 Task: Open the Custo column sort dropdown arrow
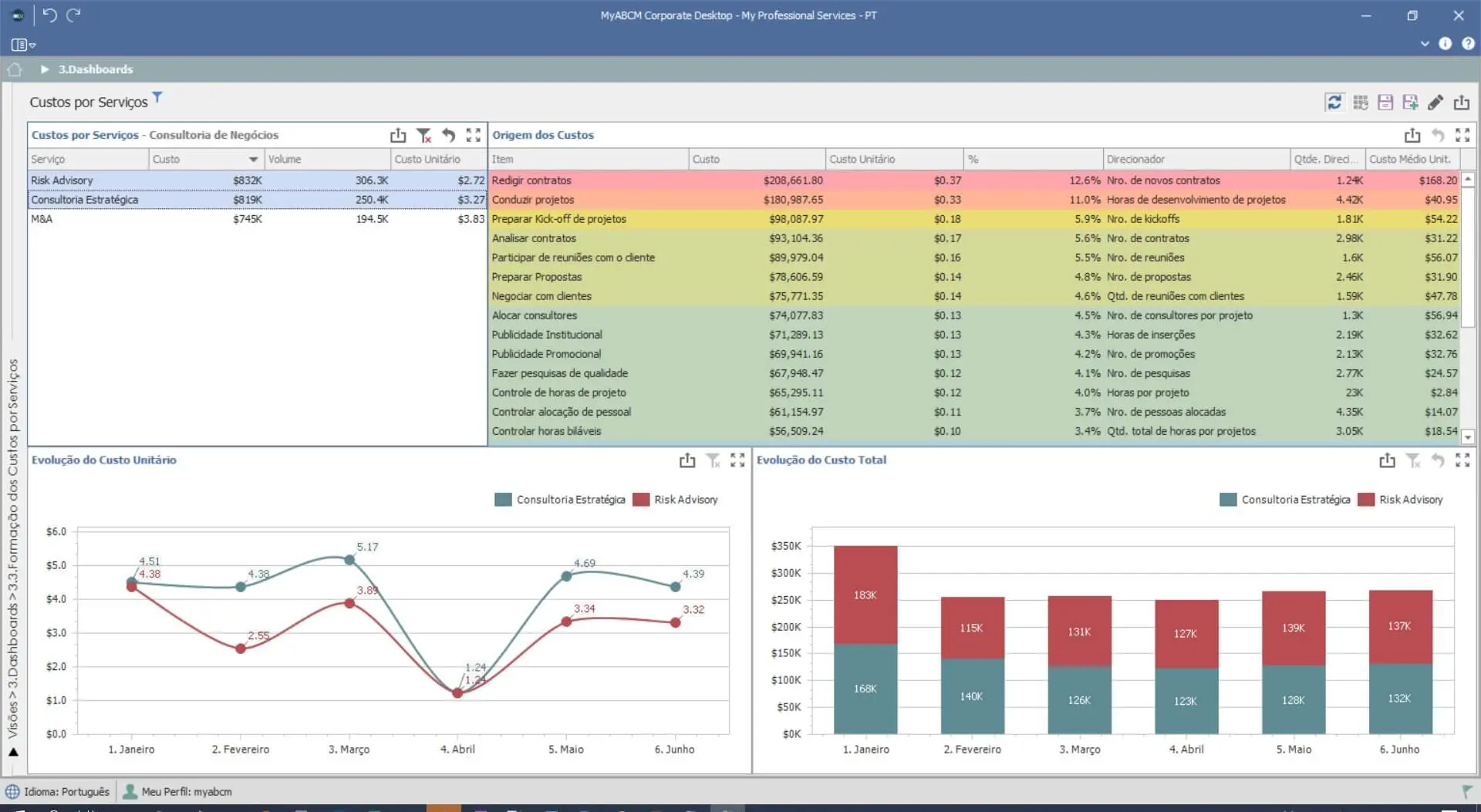click(253, 160)
